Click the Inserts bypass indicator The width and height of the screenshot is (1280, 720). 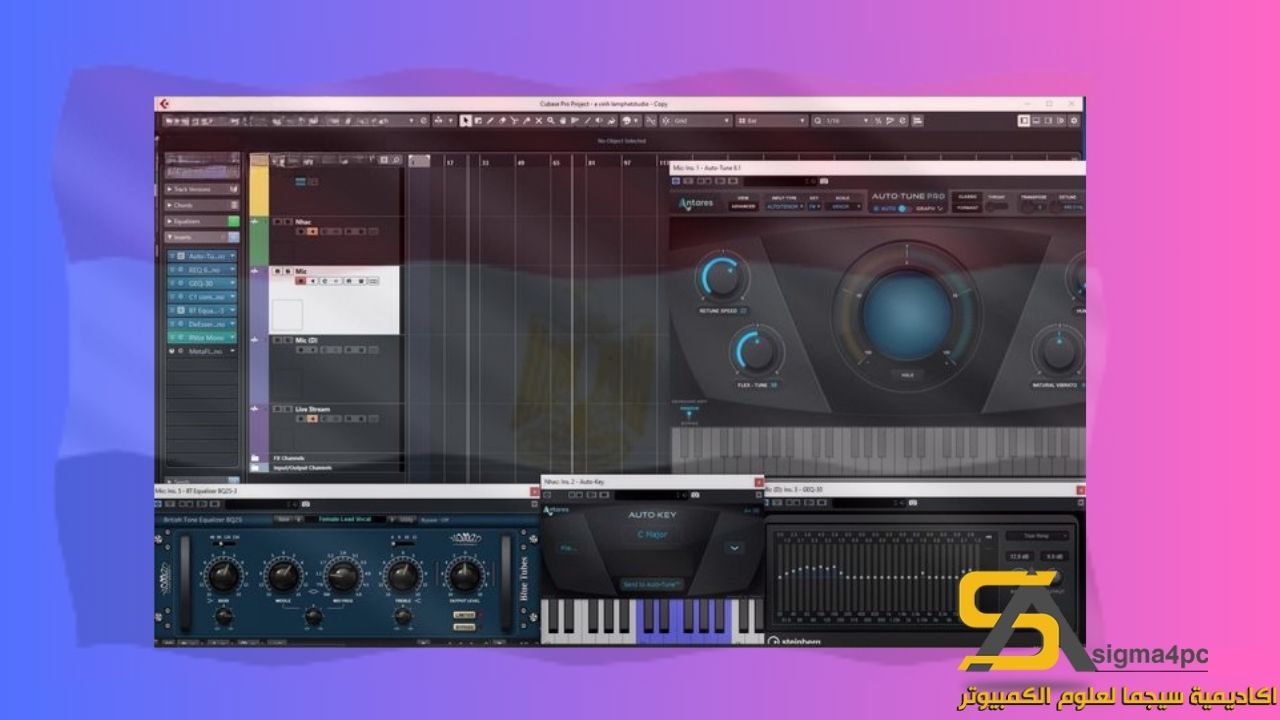pos(234,237)
